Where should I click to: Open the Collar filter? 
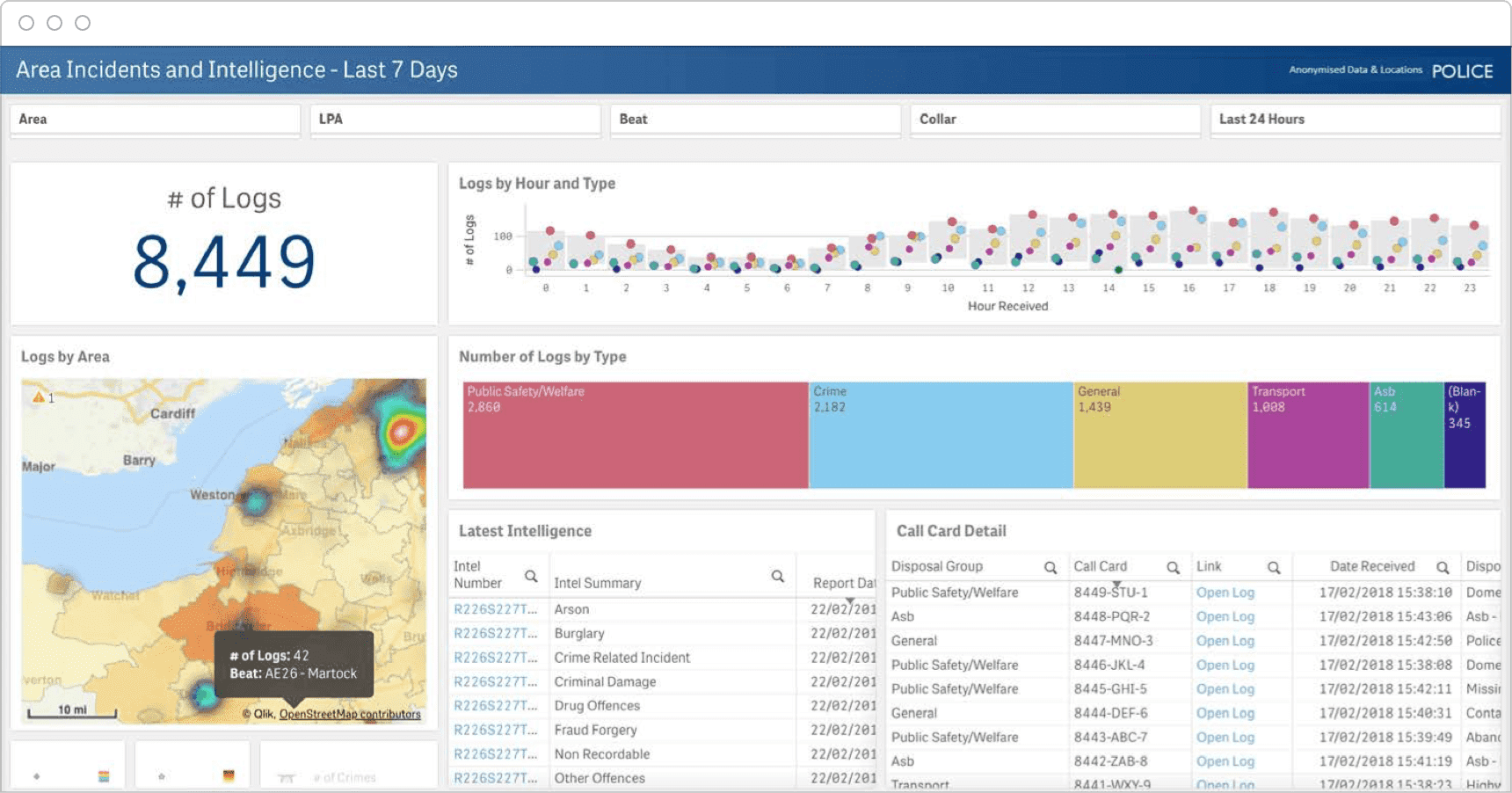[x=1055, y=120]
